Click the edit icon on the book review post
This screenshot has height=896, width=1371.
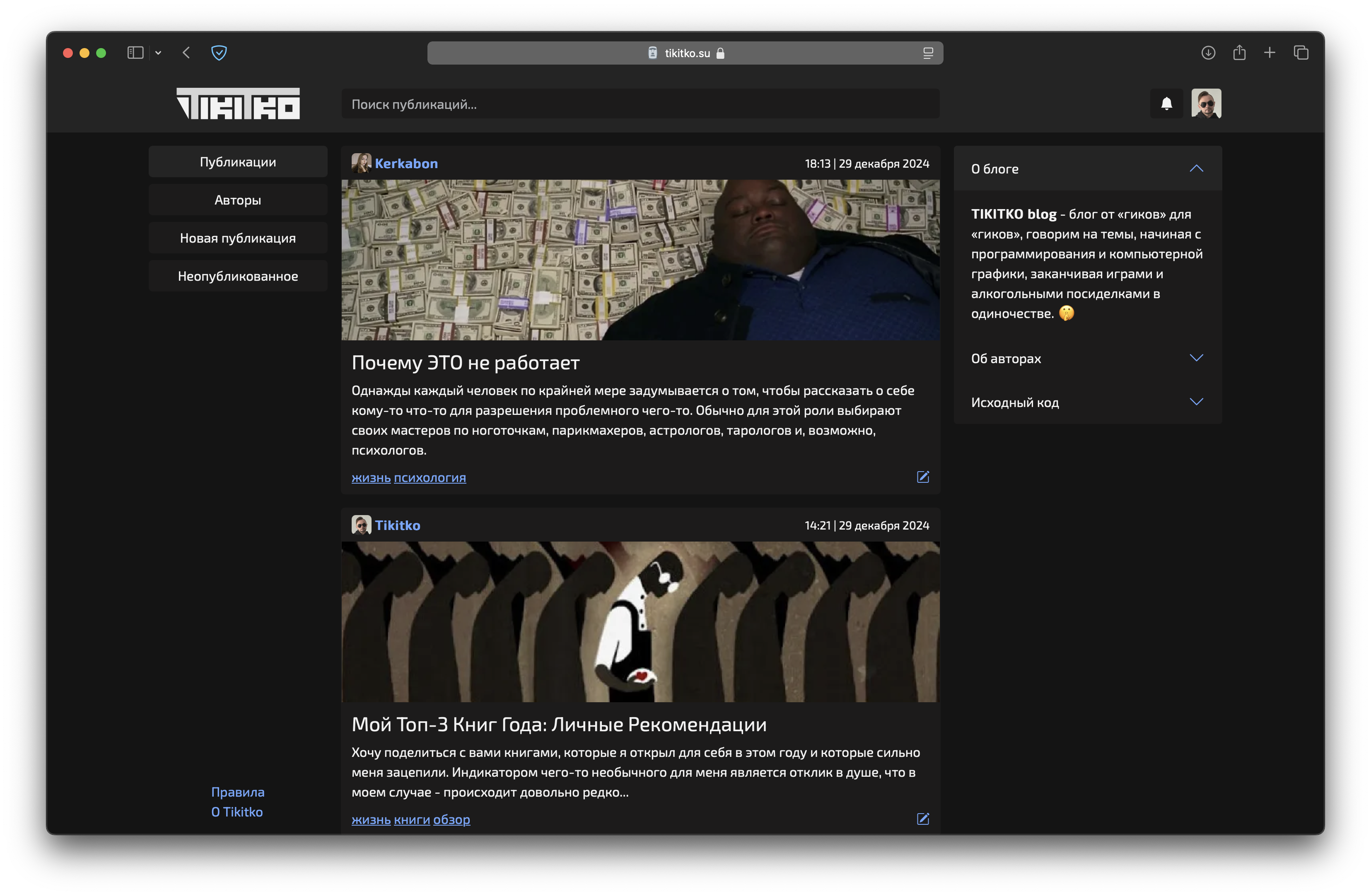[x=923, y=819]
